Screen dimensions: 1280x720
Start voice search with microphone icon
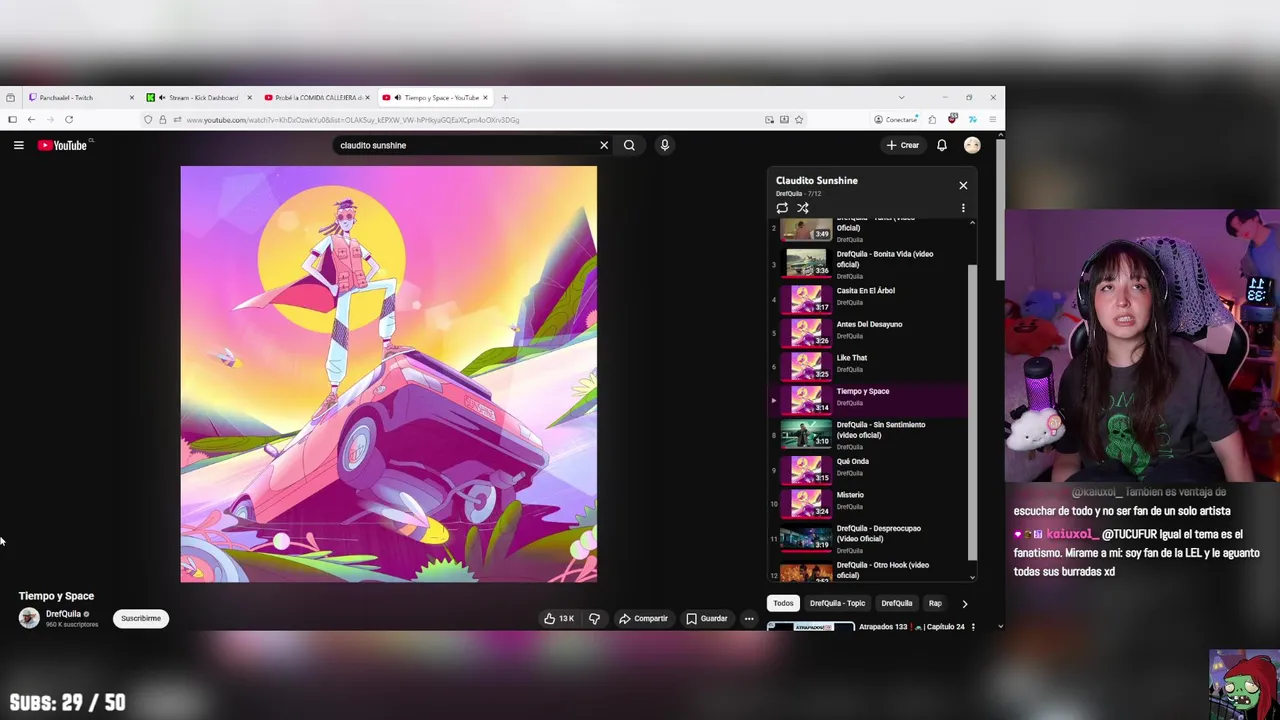coord(664,145)
